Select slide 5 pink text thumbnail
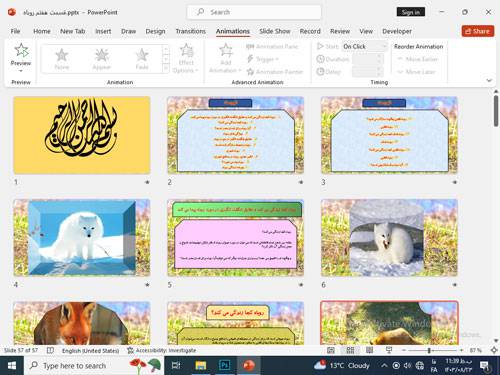 tap(235, 238)
